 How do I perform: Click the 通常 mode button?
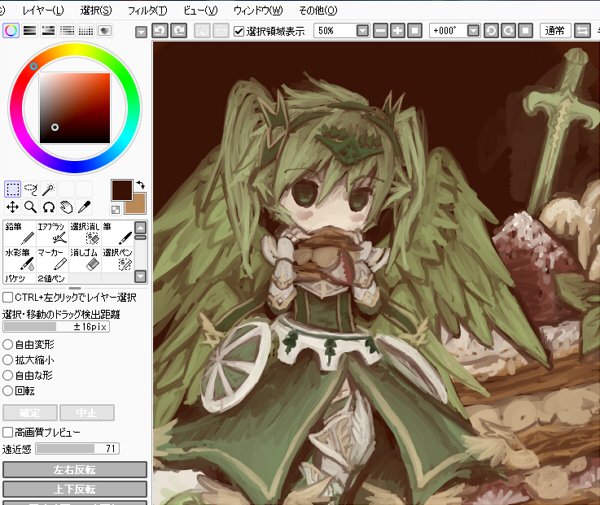[x=555, y=31]
